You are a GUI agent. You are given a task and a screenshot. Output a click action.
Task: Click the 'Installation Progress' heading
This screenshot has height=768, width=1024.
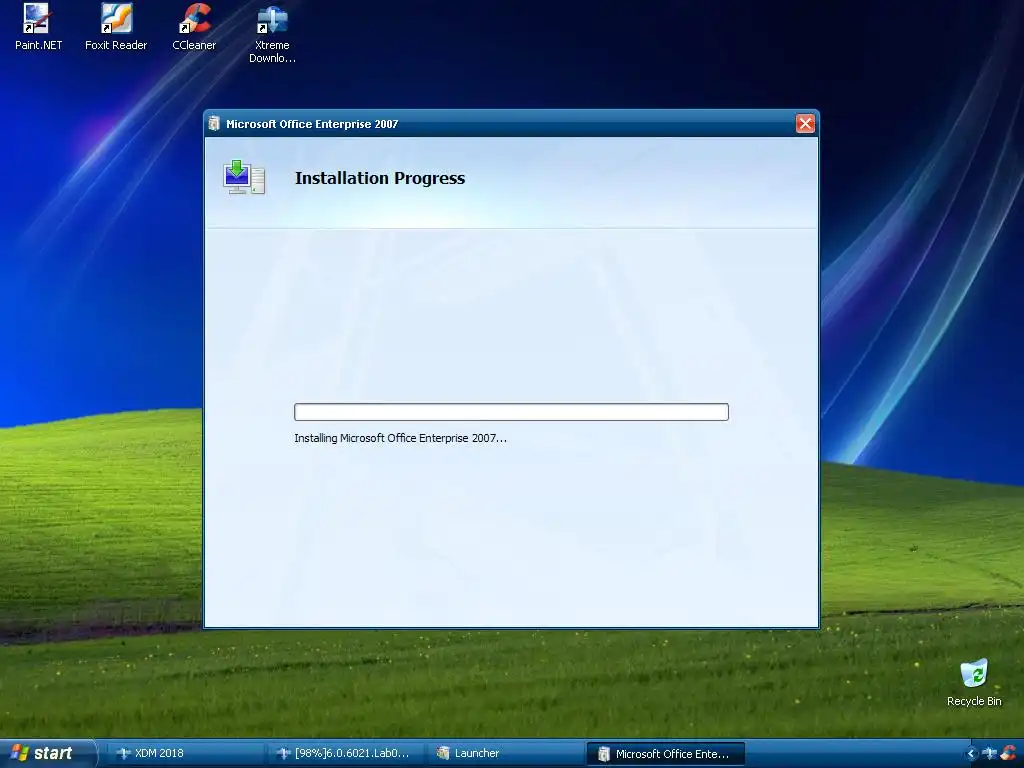[x=380, y=178]
